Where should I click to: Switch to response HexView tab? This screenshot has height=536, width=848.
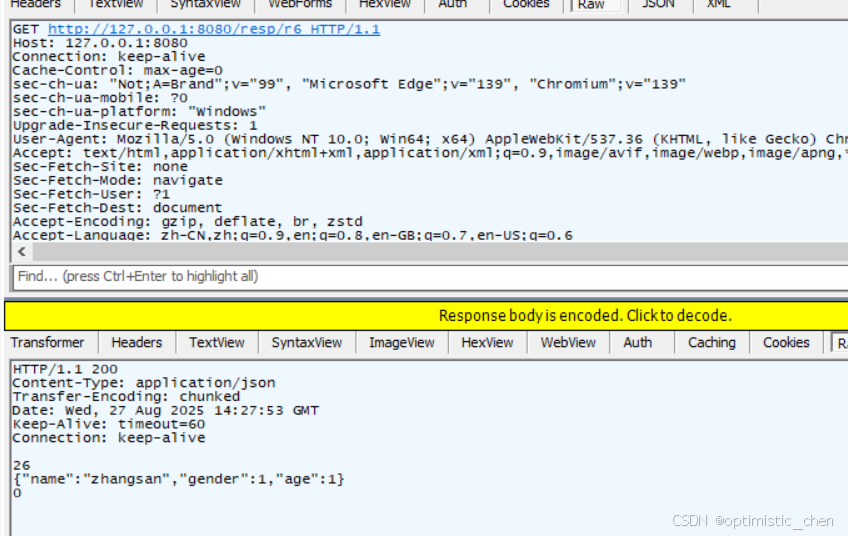click(x=487, y=343)
